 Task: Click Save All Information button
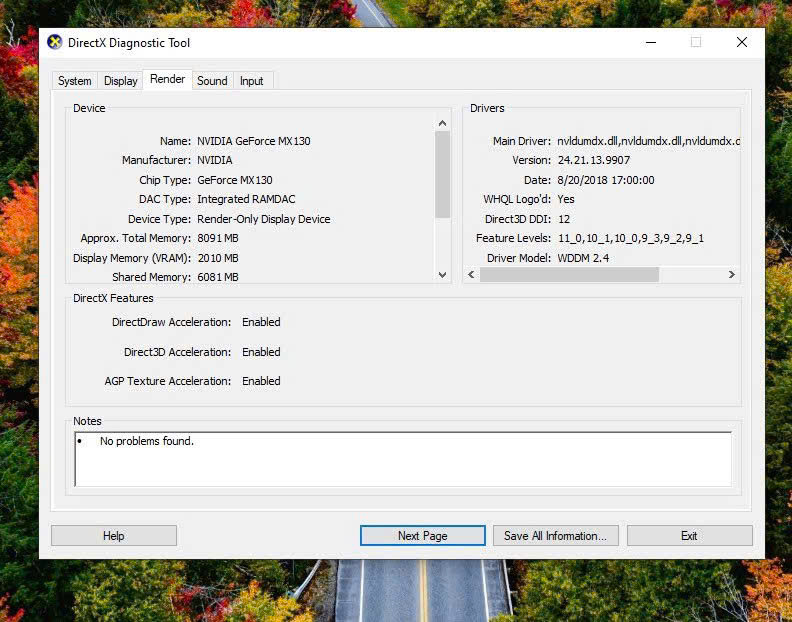[556, 536]
